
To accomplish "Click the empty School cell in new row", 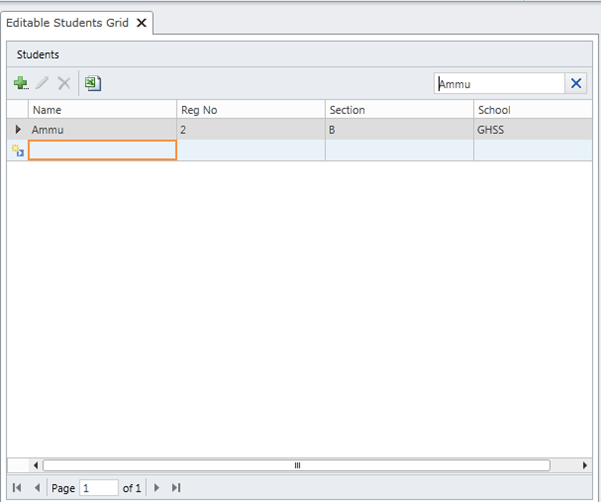I will tap(533, 150).
